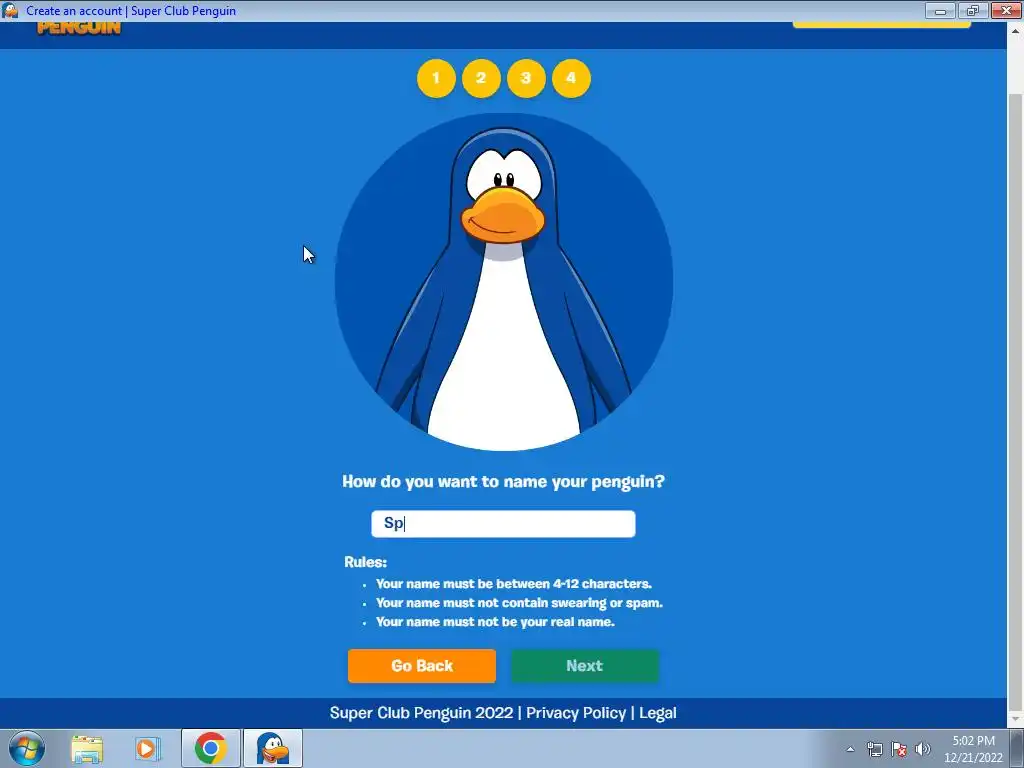Open File Explorer from taskbar
1024x768 pixels.
click(x=87, y=748)
